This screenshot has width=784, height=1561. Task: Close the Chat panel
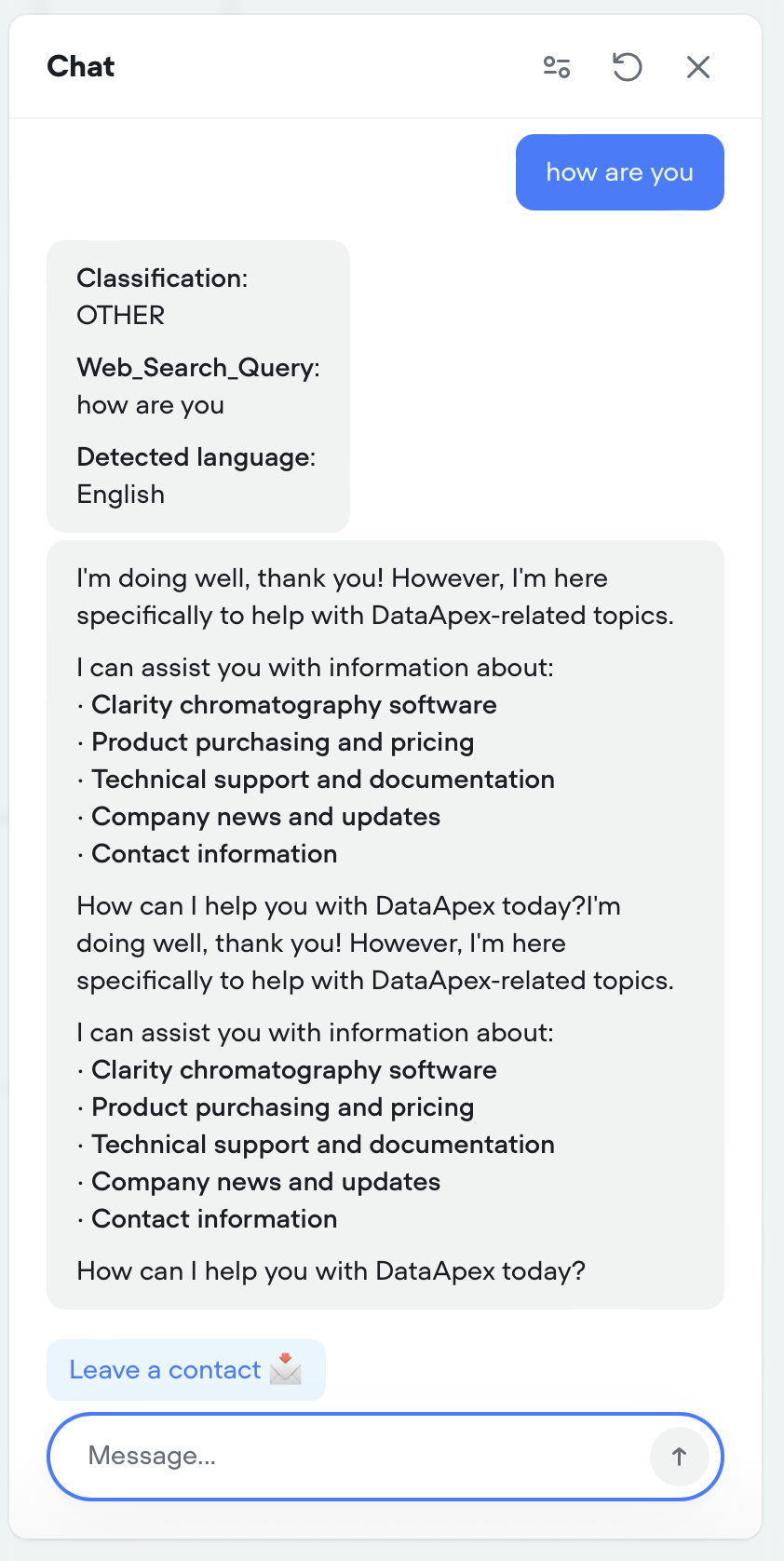tap(698, 67)
